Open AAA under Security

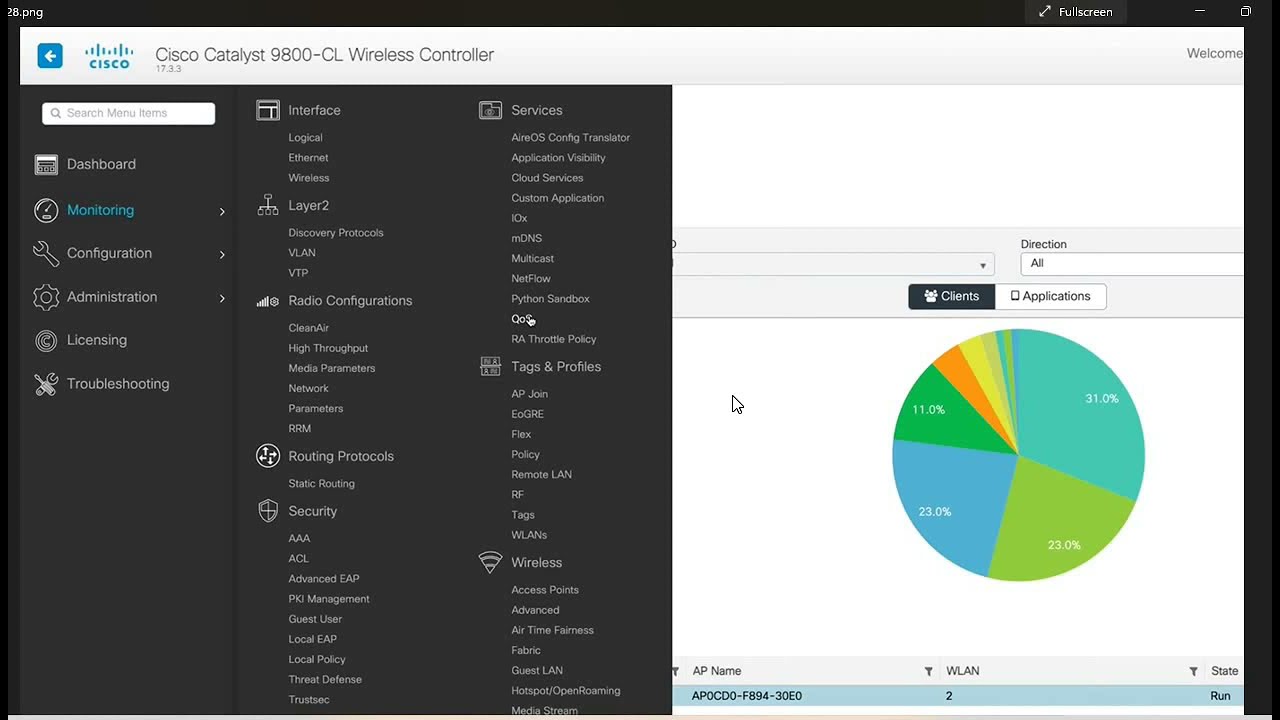point(299,538)
